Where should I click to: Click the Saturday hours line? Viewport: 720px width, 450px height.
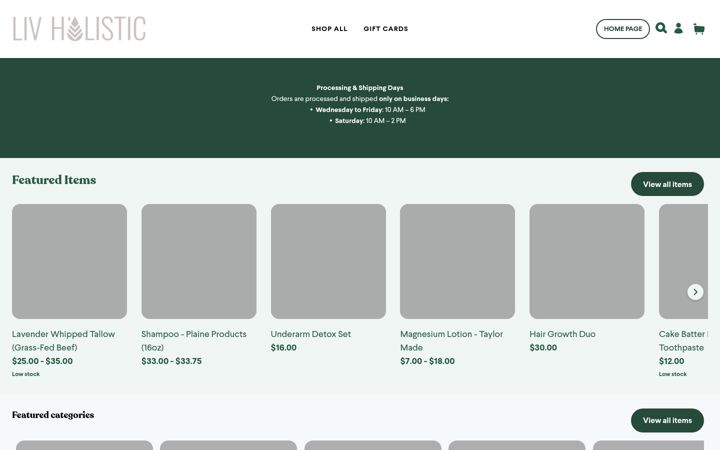tap(370, 121)
